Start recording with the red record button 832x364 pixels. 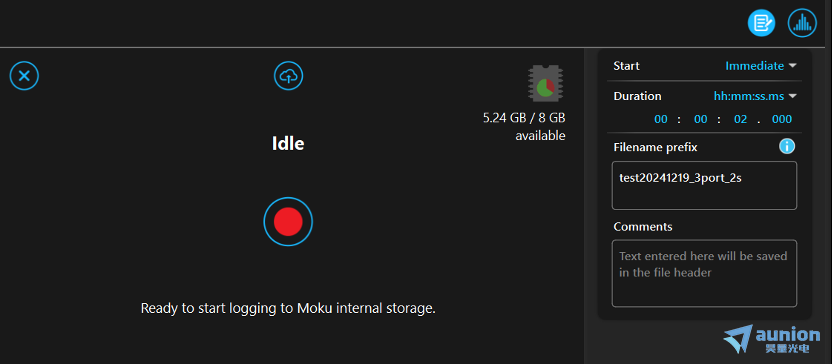click(288, 222)
